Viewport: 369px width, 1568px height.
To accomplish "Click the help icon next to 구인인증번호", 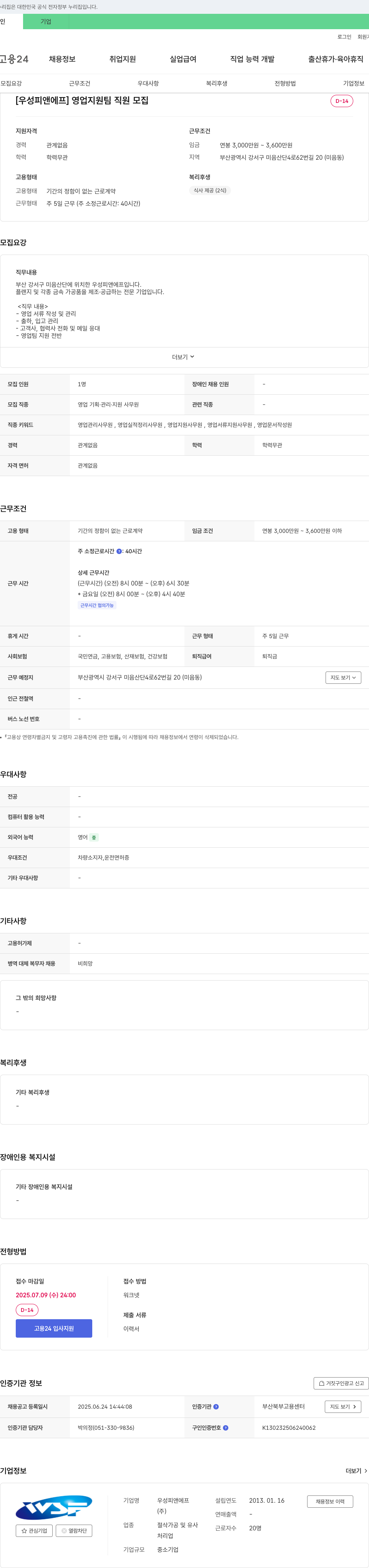I will tap(226, 1427).
